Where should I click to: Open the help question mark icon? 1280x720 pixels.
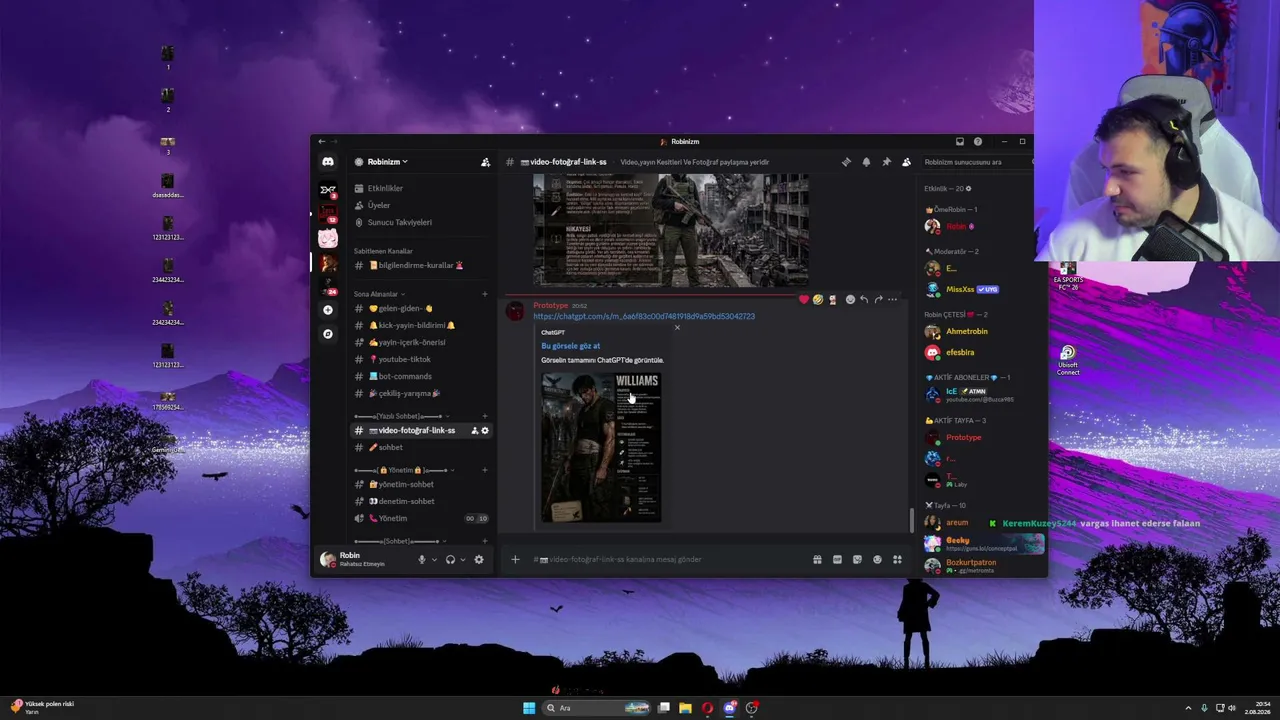[978, 142]
